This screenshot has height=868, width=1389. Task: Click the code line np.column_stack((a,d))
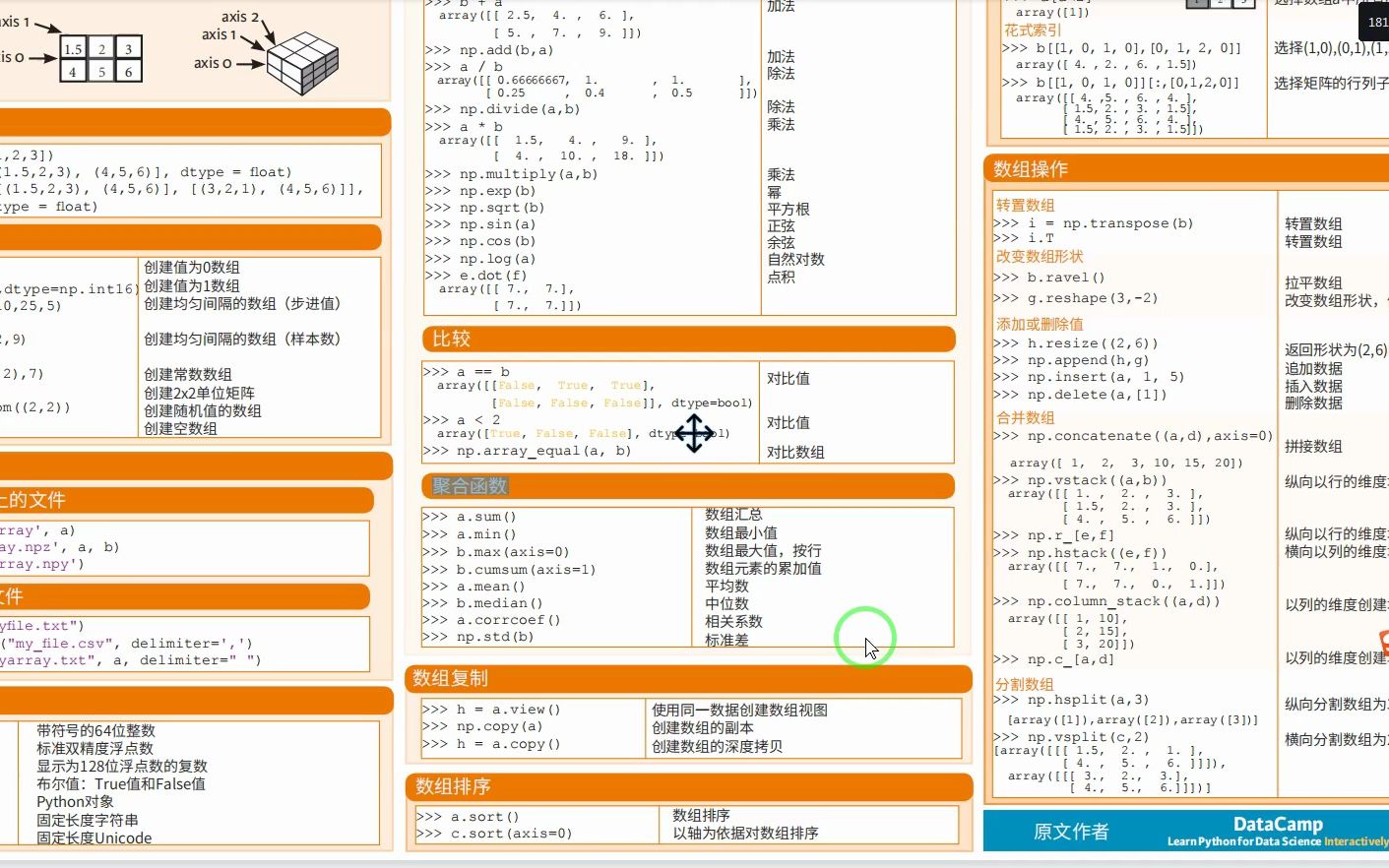1106,601
